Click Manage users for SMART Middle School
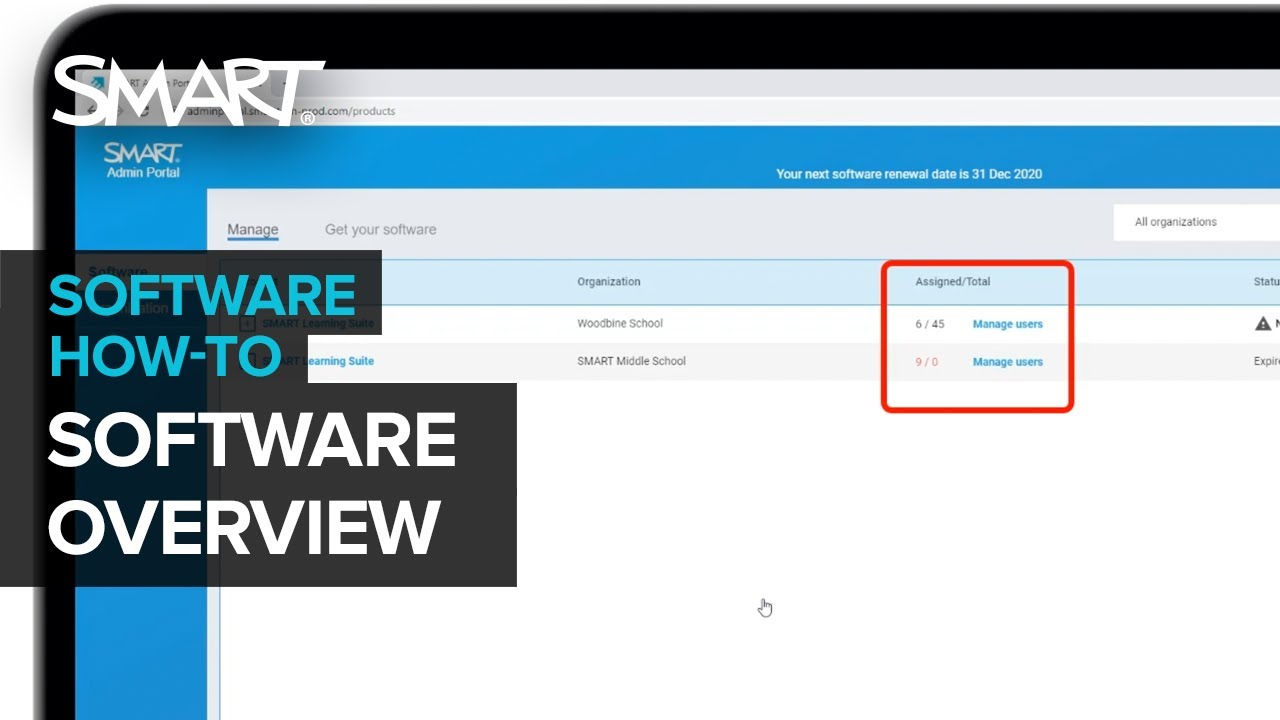This screenshot has height=720, width=1280. coord(1007,362)
